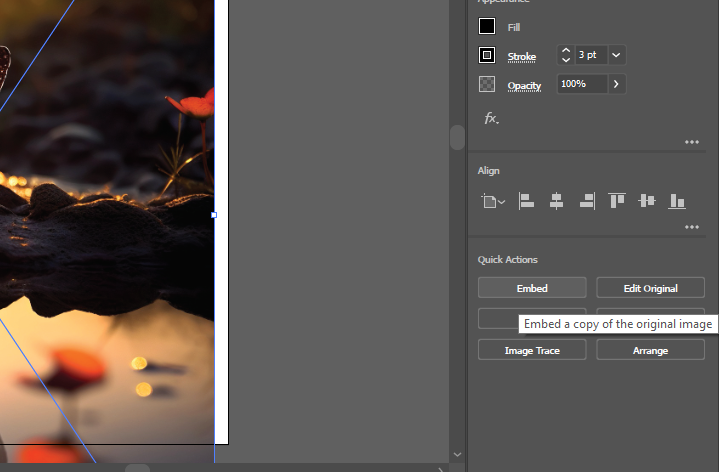
Task: Click the Embed button
Action: coord(532,288)
